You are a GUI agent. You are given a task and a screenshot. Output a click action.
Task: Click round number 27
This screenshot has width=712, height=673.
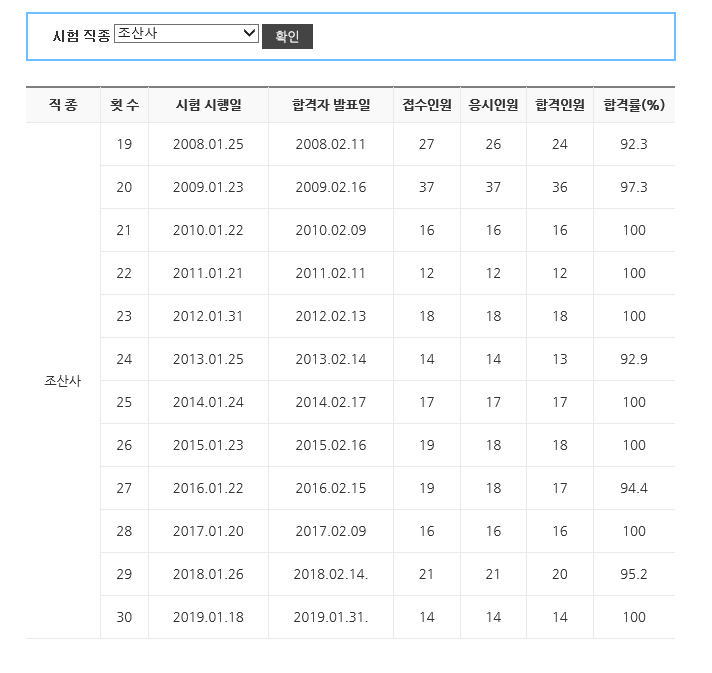(124, 488)
